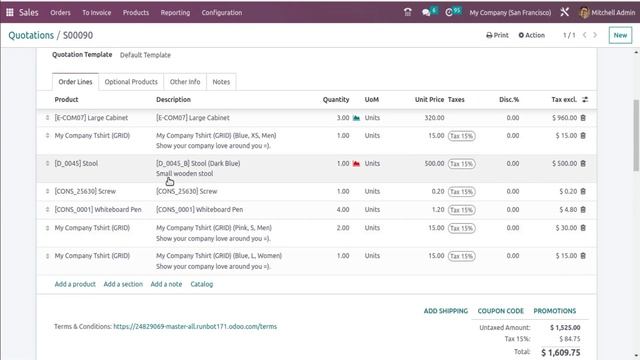Click the Quotation Template field
This screenshot has width=640, height=360.
point(145,55)
